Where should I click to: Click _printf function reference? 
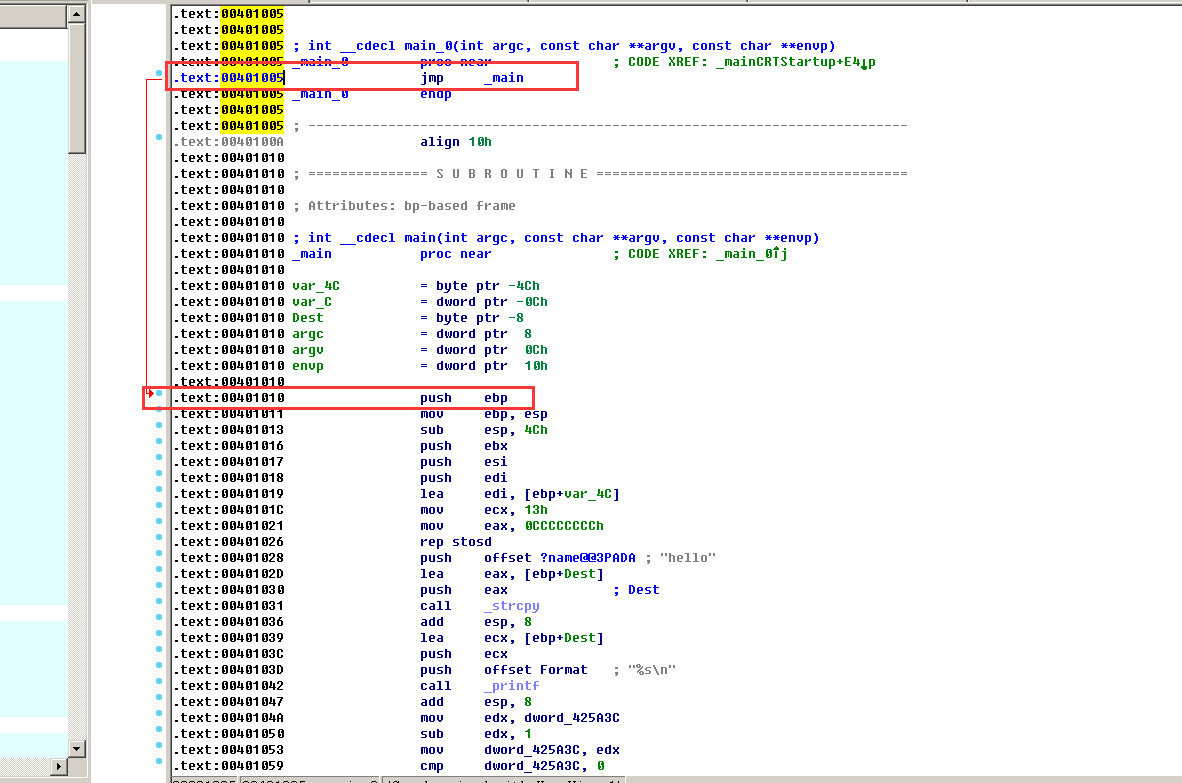(x=511, y=686)
